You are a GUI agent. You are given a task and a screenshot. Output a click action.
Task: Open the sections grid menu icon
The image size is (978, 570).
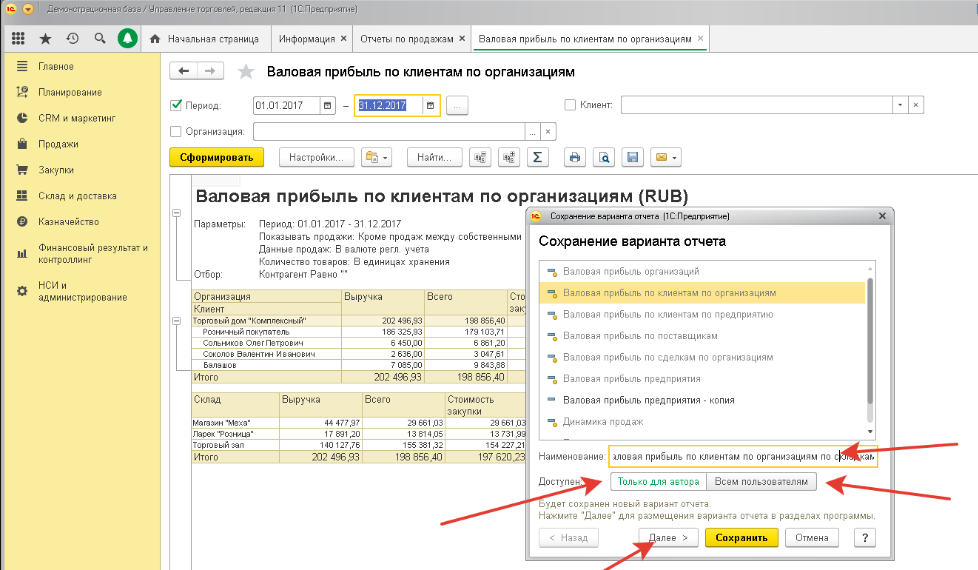click(18, 39)
